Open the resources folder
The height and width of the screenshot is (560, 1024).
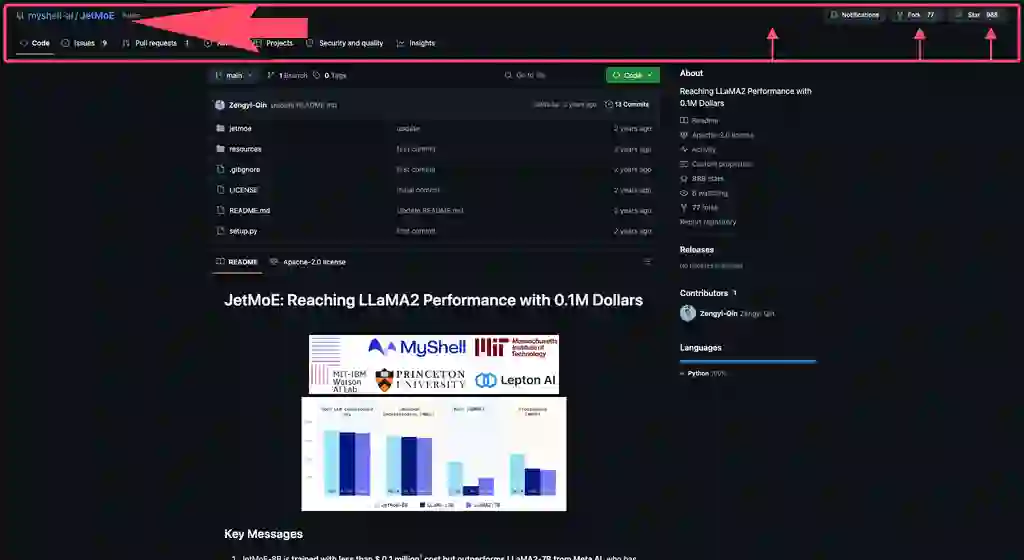pyautogui.click(x=245, y=149)
